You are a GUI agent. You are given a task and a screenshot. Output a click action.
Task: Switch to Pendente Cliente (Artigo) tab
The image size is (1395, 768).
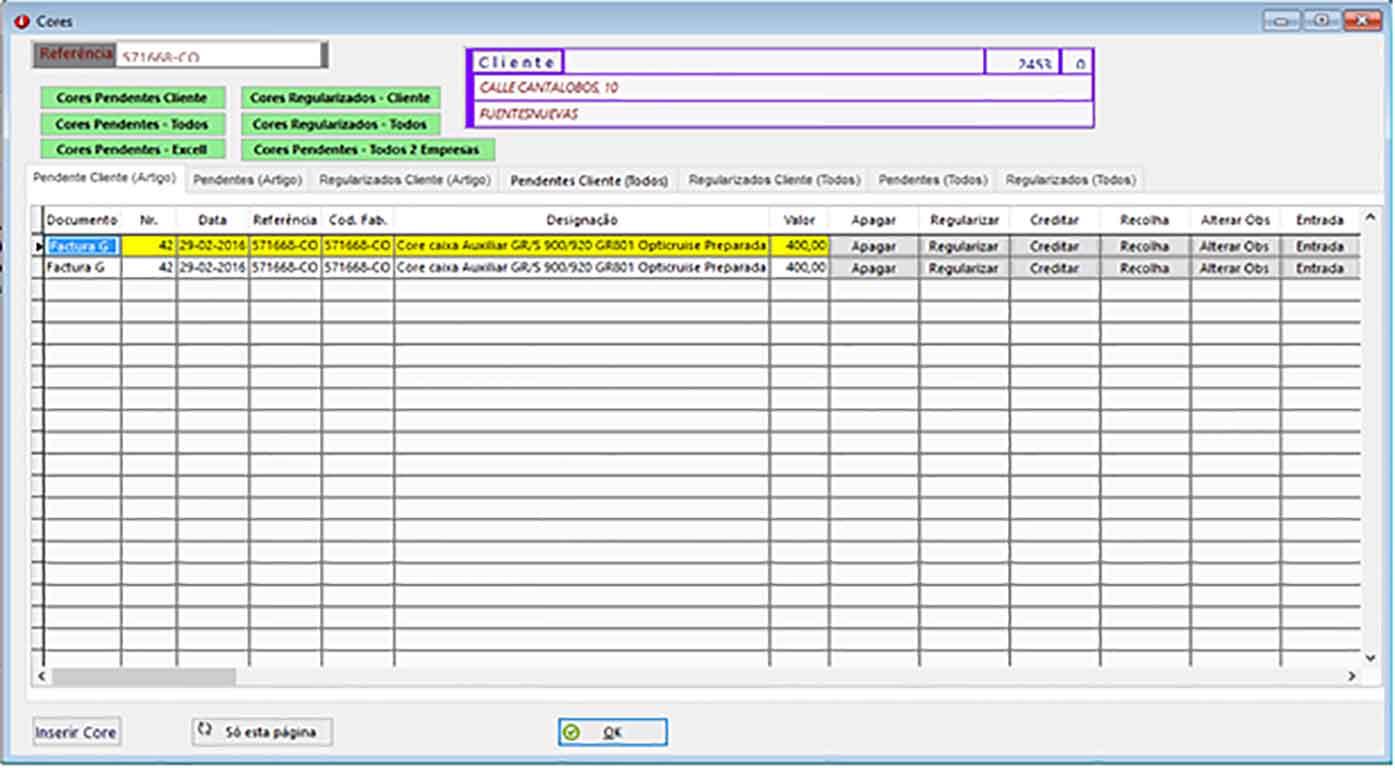(x=105, y=178)
